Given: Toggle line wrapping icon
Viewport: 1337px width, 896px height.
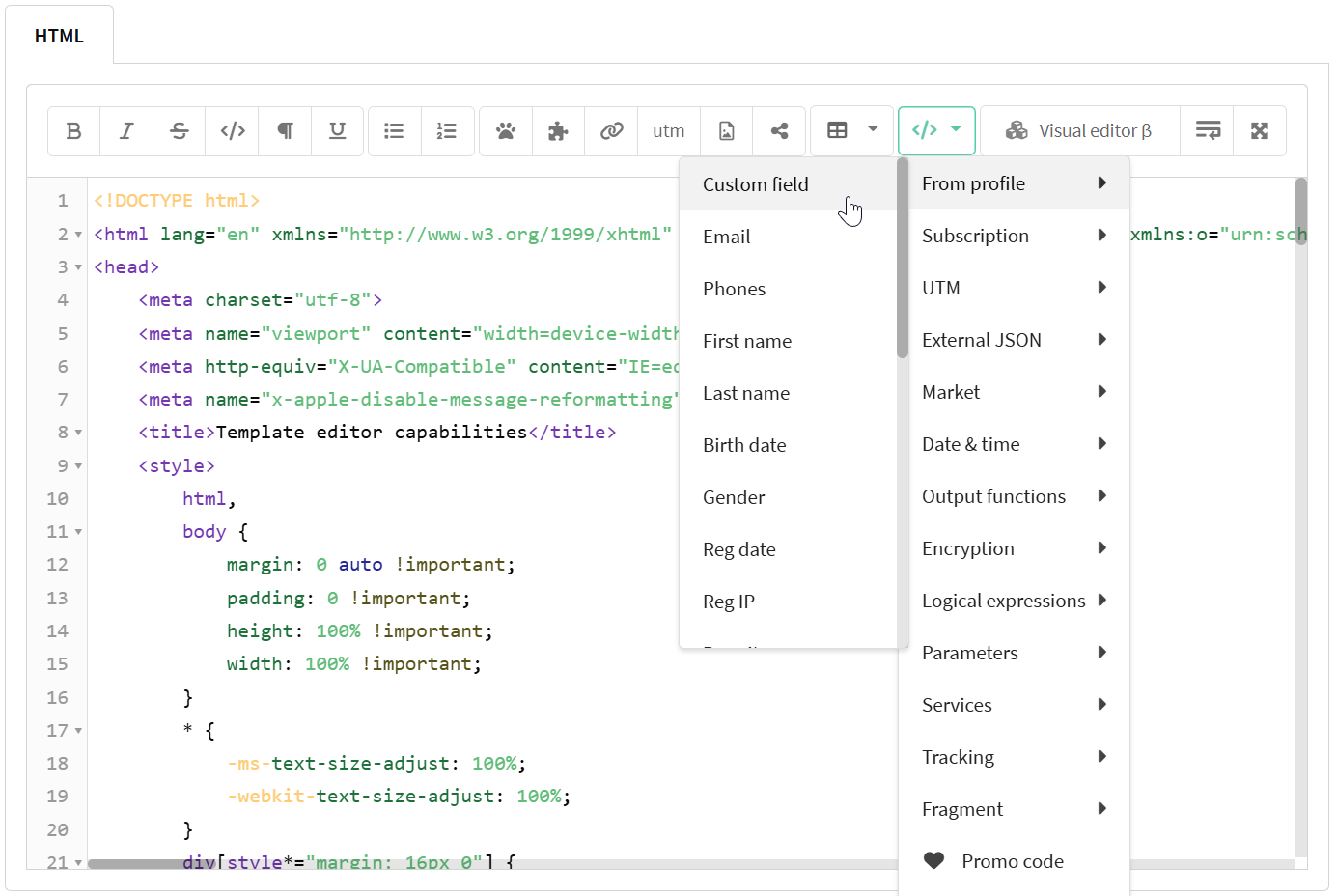Looking at the screenshot, I should 1208,131.
